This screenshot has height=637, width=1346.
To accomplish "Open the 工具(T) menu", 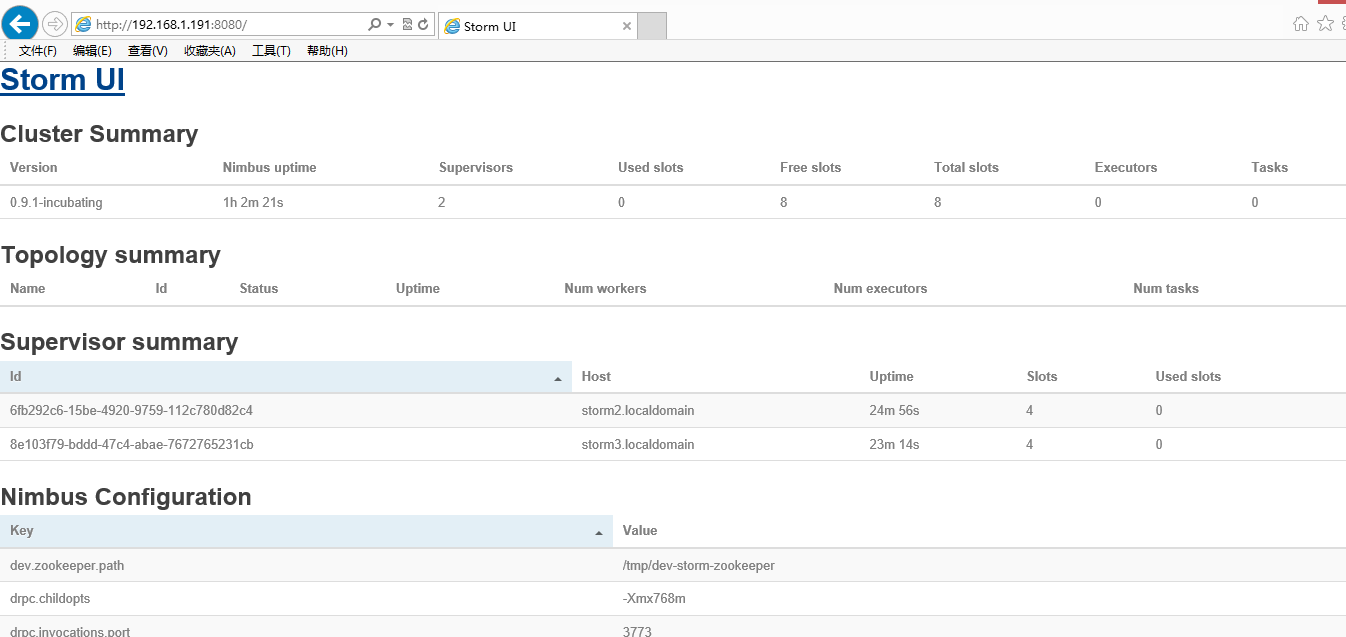I will (271, 51).
